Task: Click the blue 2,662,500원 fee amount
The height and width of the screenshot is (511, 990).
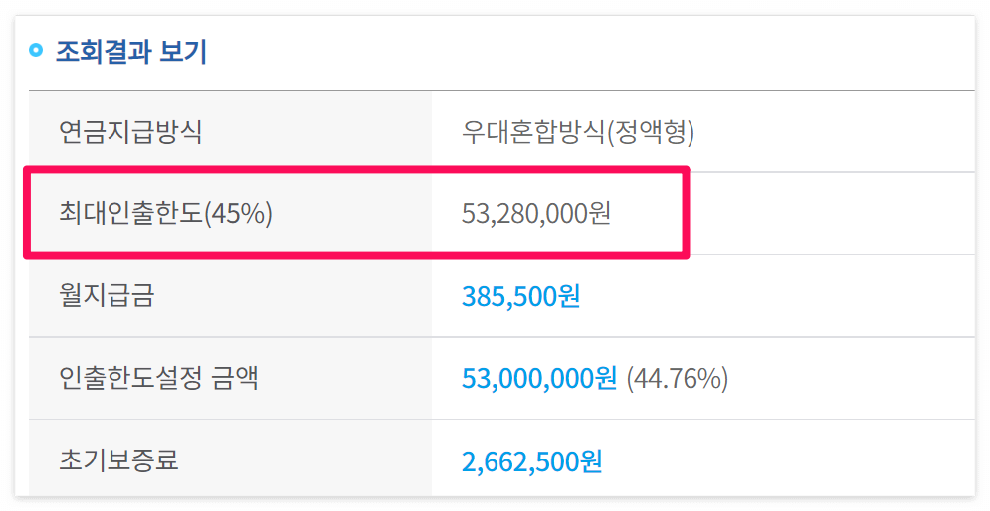Action: click(532, 461)
